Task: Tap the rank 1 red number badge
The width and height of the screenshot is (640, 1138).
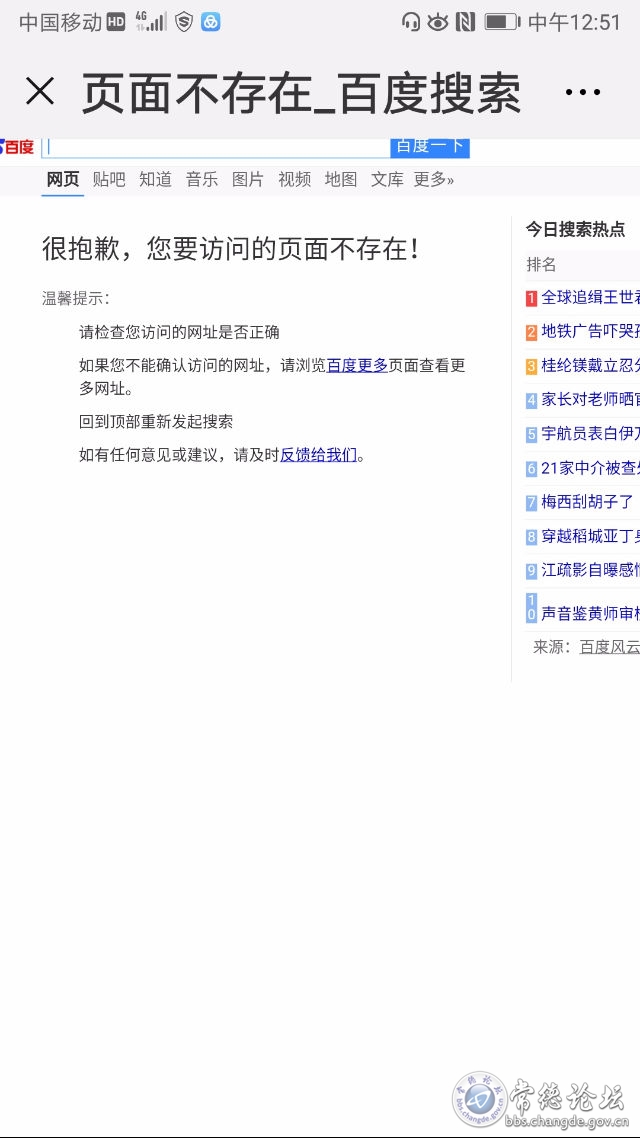Action: [532, 298]
